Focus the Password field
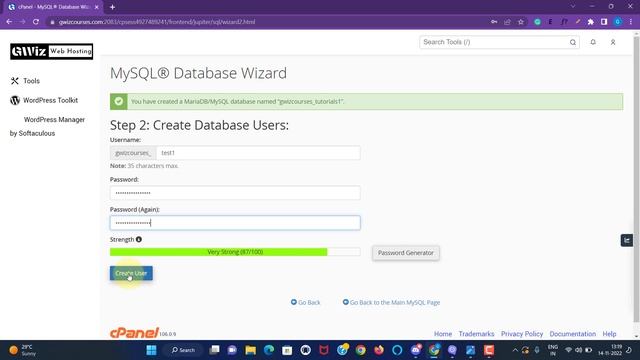Image resolution: width=640 pixels, height=360 pixels. coord(235,193)
